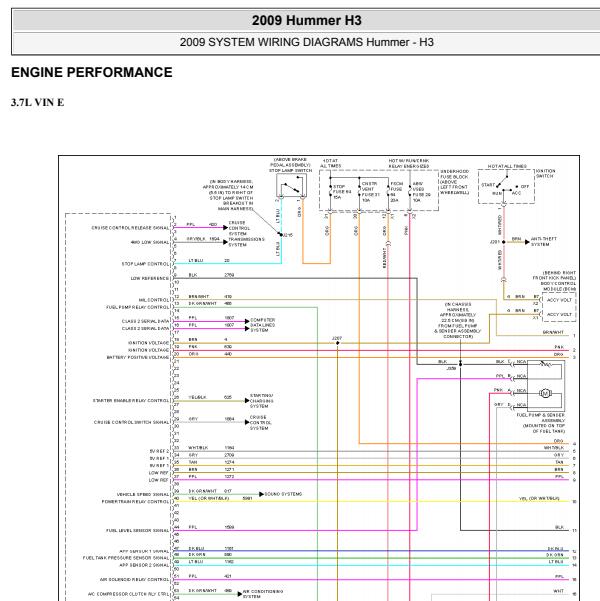Click the "HOT AT ALL TIMES" label above ignition switch
This screenshot has width=600, height=601.
pyautogui.click(x=507, y=166)
